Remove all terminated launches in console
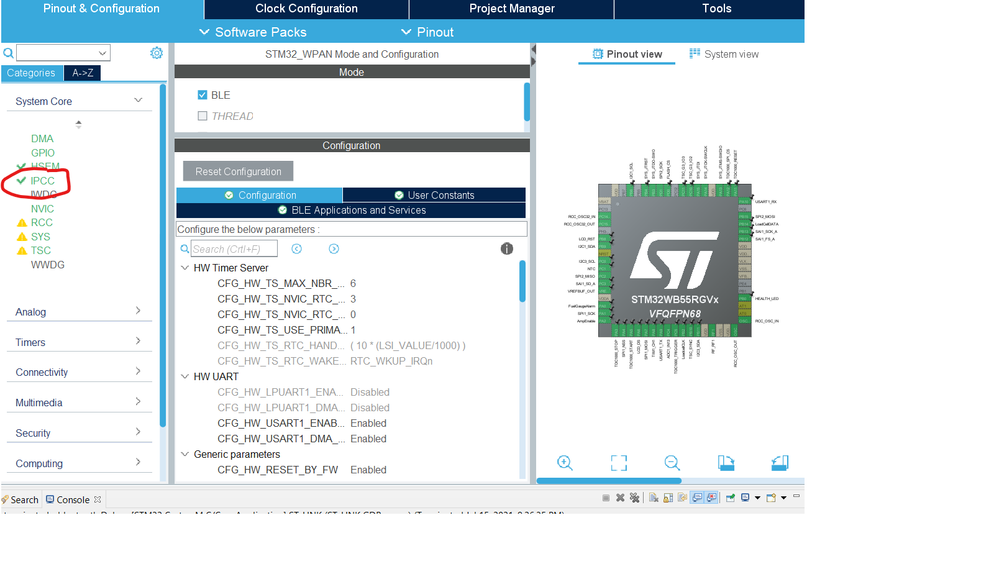This screenshot has width=999, height=564. click(635, 498)
